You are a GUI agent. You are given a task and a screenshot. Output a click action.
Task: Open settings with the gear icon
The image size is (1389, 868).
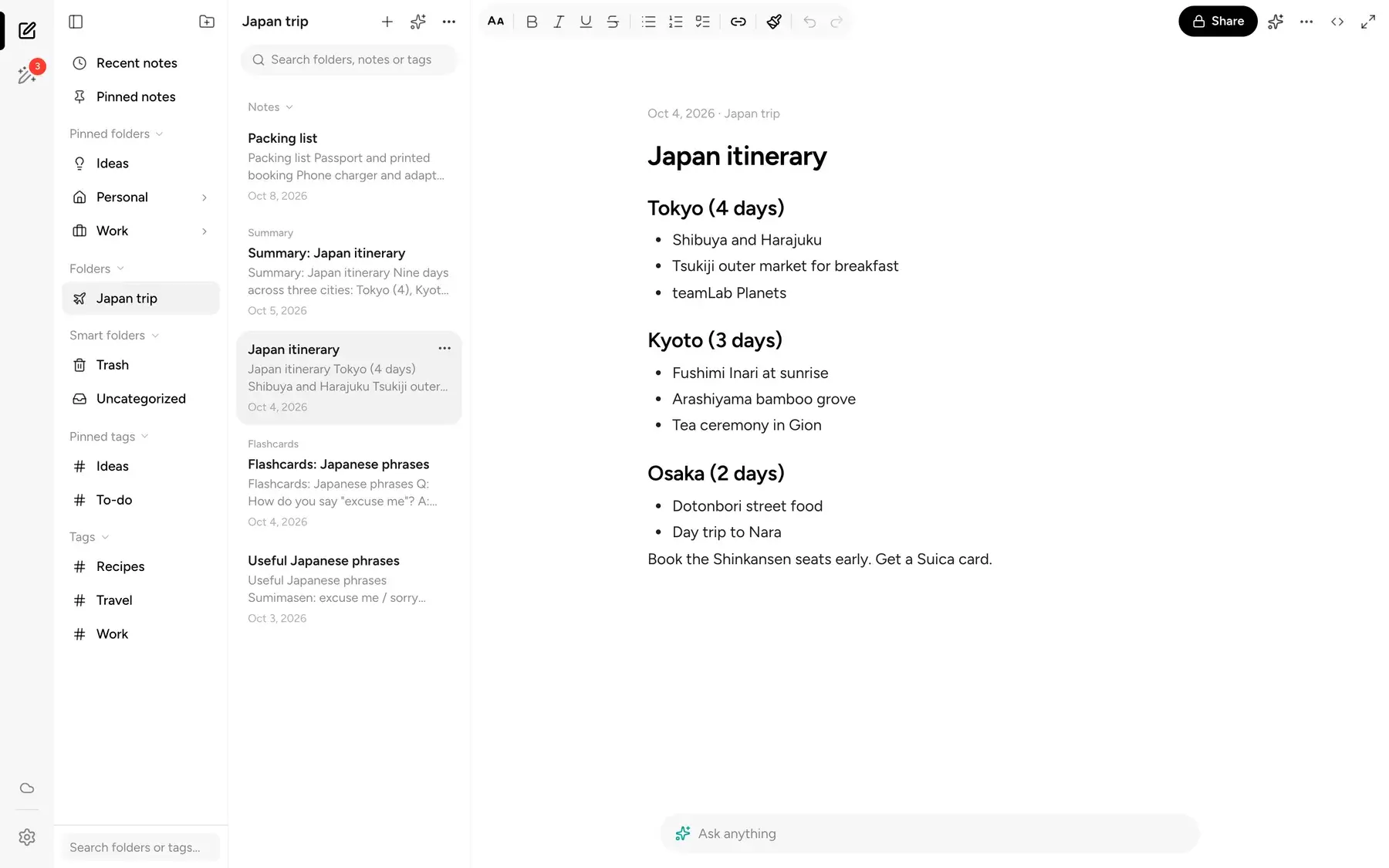(x=27, y=837)
